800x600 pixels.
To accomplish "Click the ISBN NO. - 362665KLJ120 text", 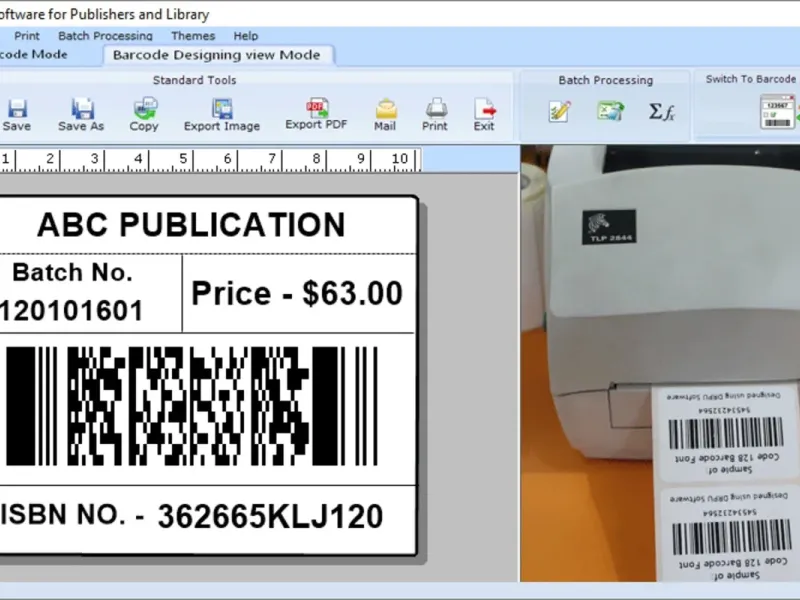I will pyautogui.click(x=191, y=515).
